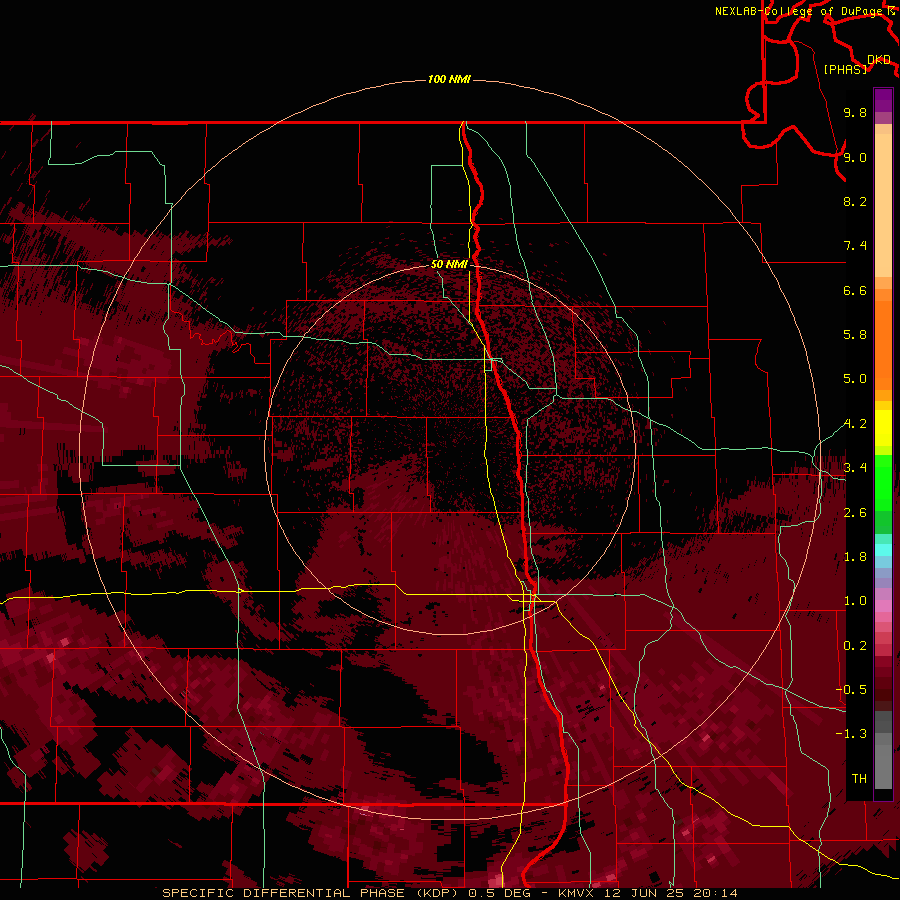The width and height of the screenshot is (900, 900).
Task: Click the (KDP) product code in caption
Action: coord(438,893)
